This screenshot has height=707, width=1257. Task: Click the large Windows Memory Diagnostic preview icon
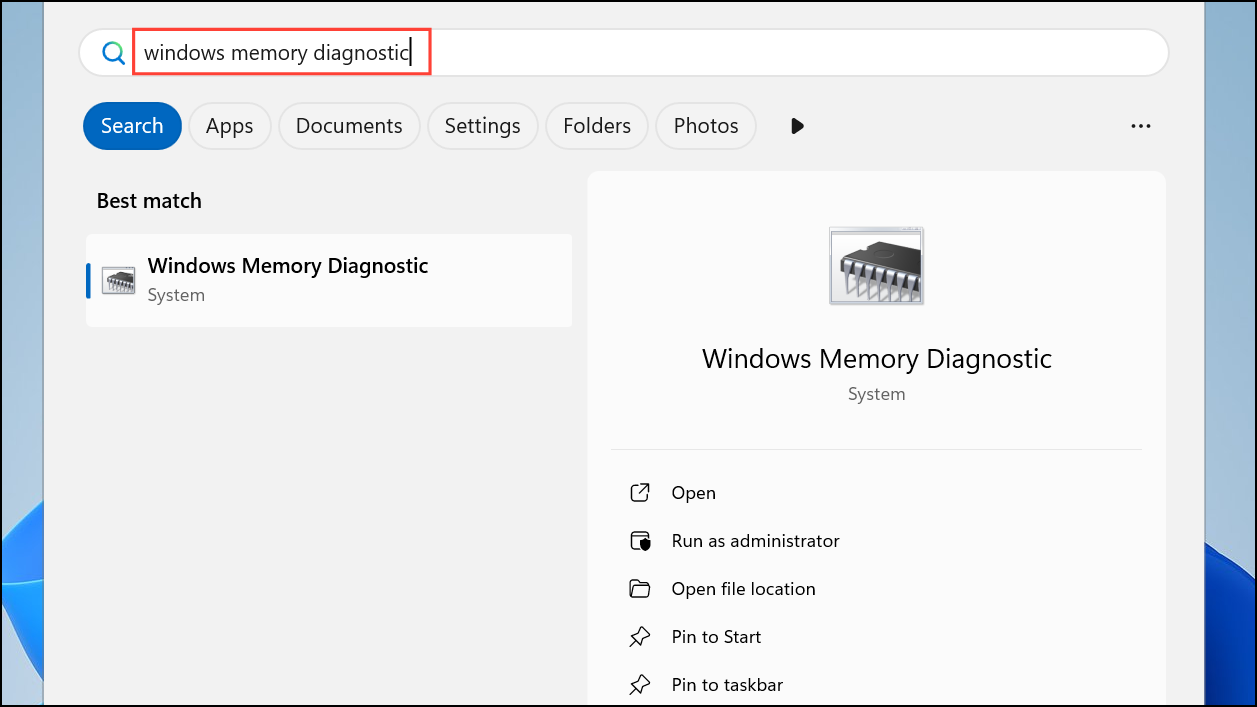(876, 266)
